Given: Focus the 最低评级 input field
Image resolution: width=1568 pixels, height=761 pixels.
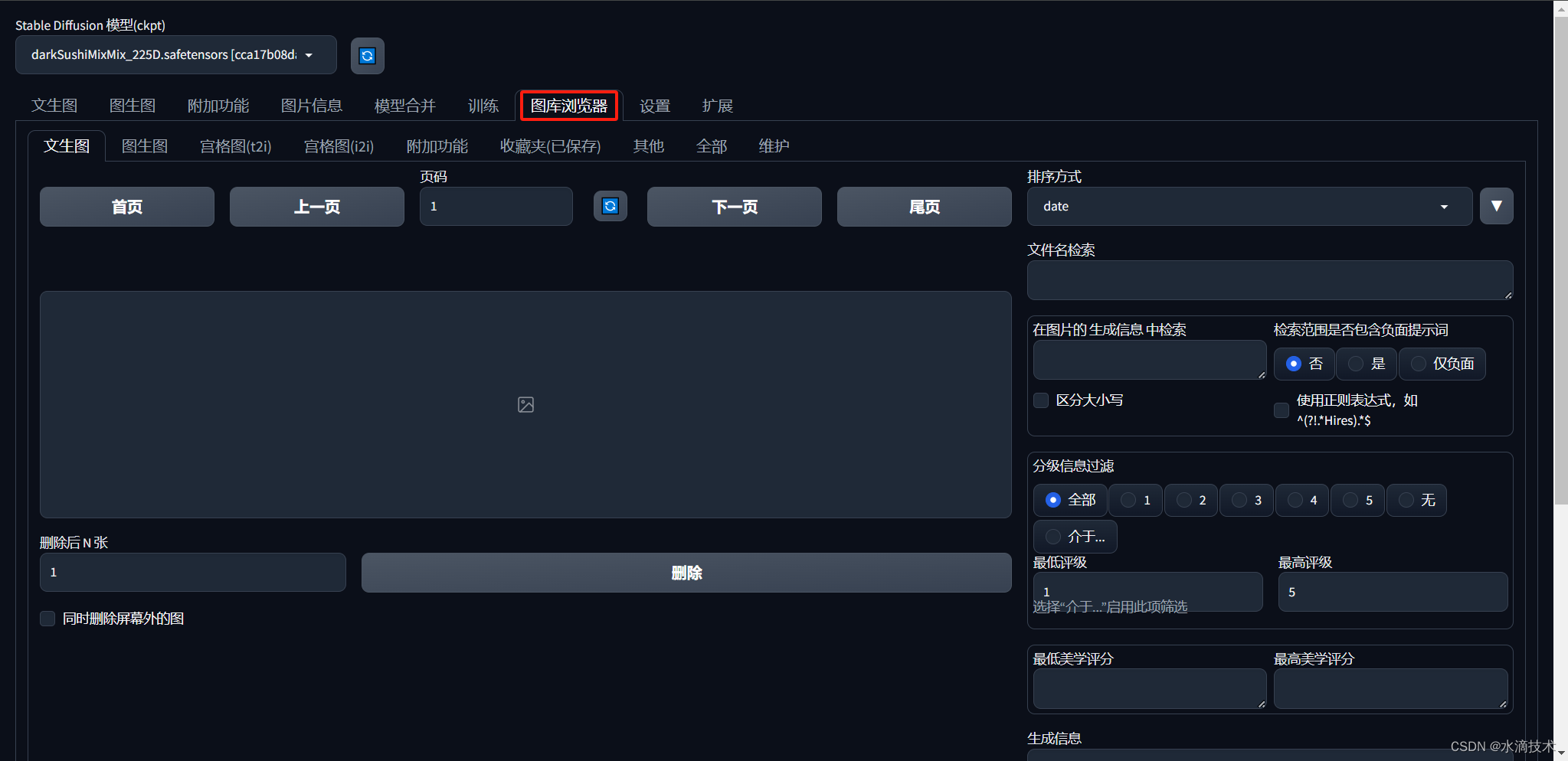Looking at the screenshot, I should pos(1147,592).
